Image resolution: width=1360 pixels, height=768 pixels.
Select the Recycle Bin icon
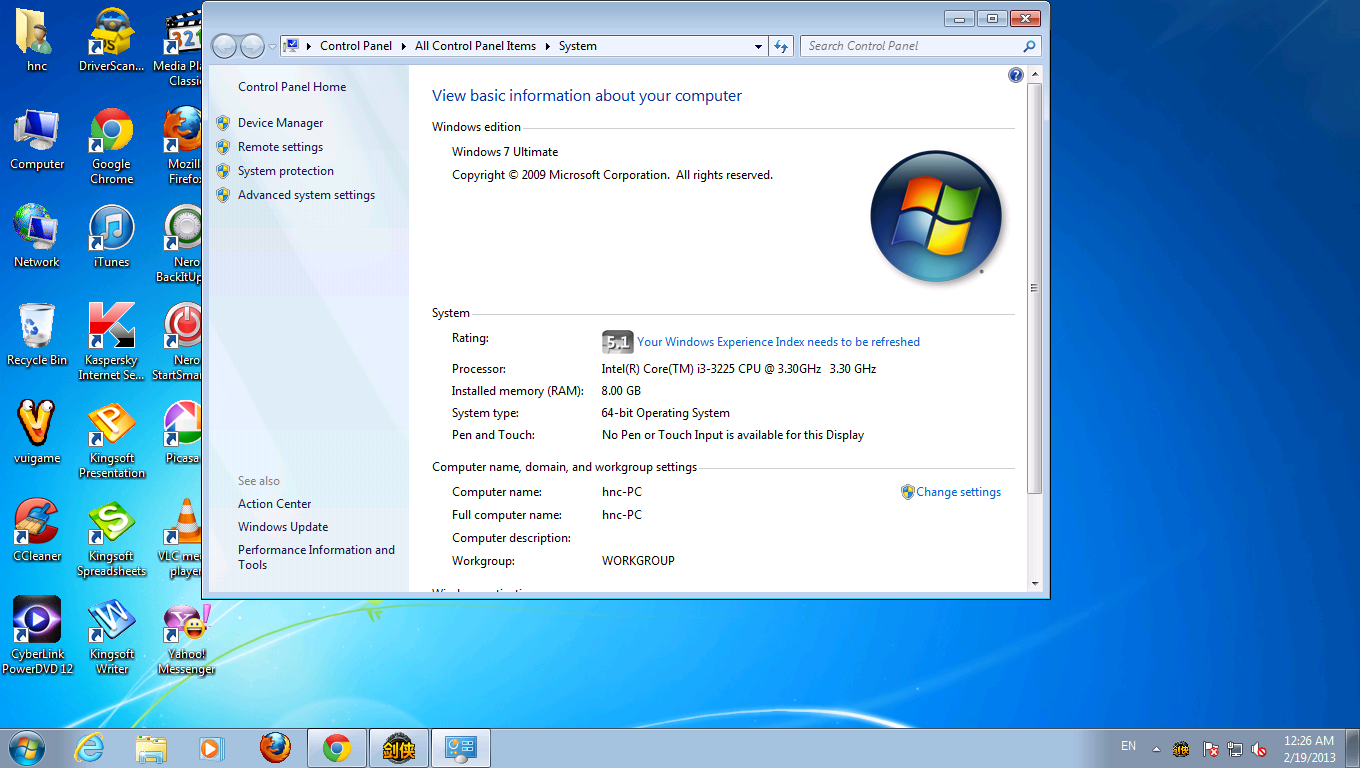pos(37,335)
